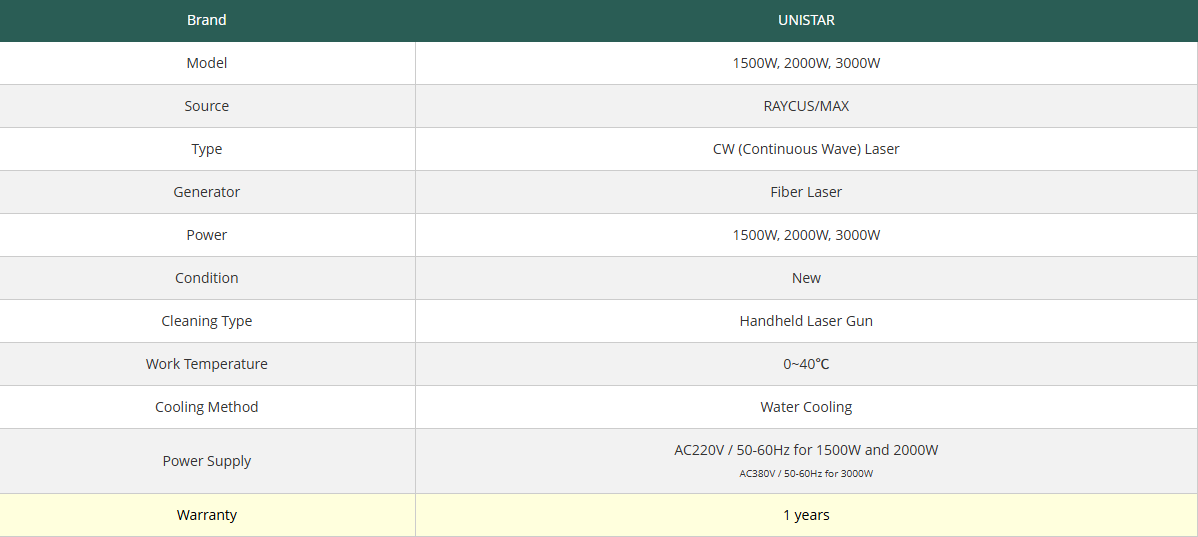Viewport: 1198px width, 537px height.
Task: Select the Type row label
Action: [207, 149]
